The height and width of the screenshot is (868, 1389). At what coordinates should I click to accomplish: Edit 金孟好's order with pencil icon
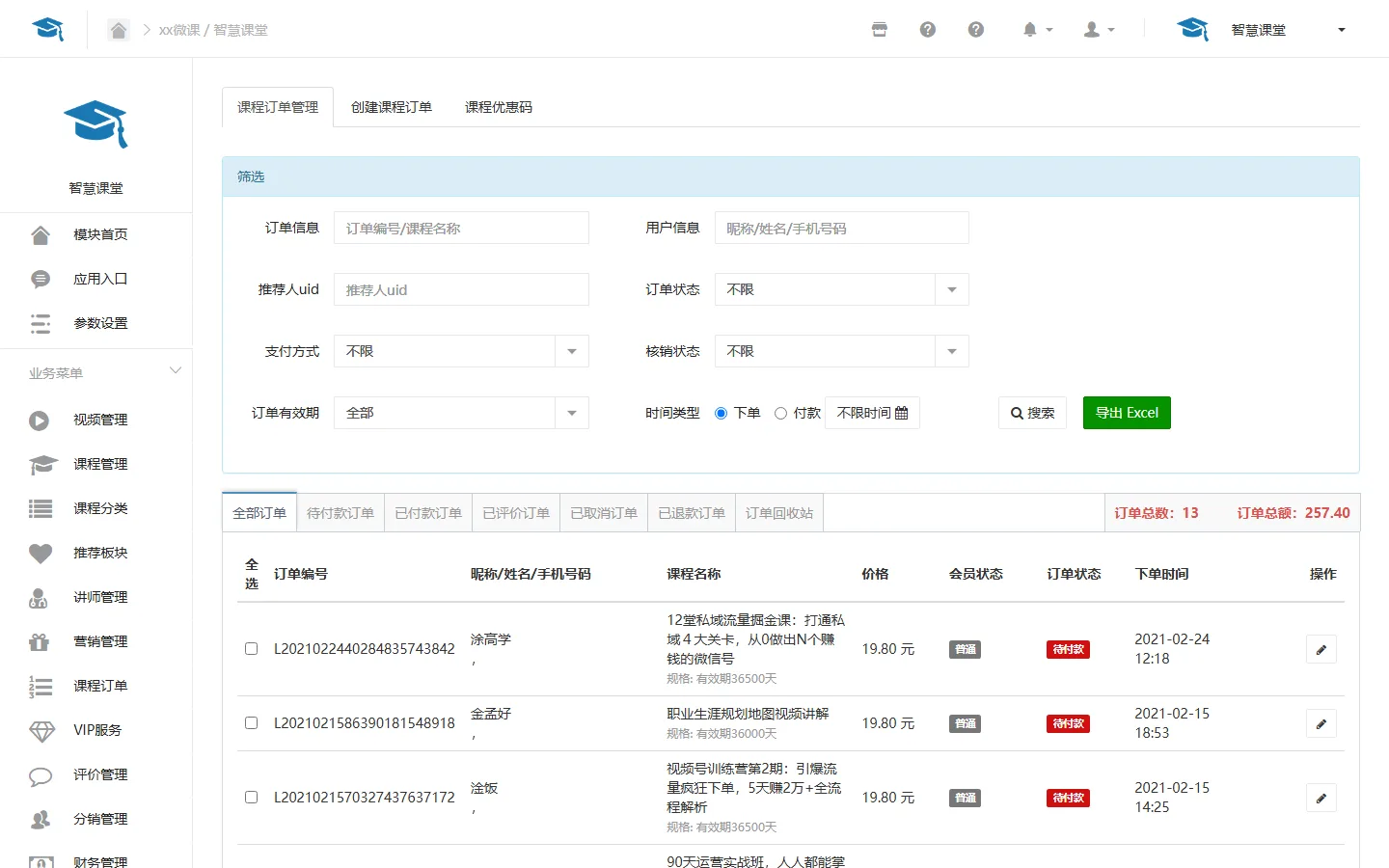[x=1321, y=723]
